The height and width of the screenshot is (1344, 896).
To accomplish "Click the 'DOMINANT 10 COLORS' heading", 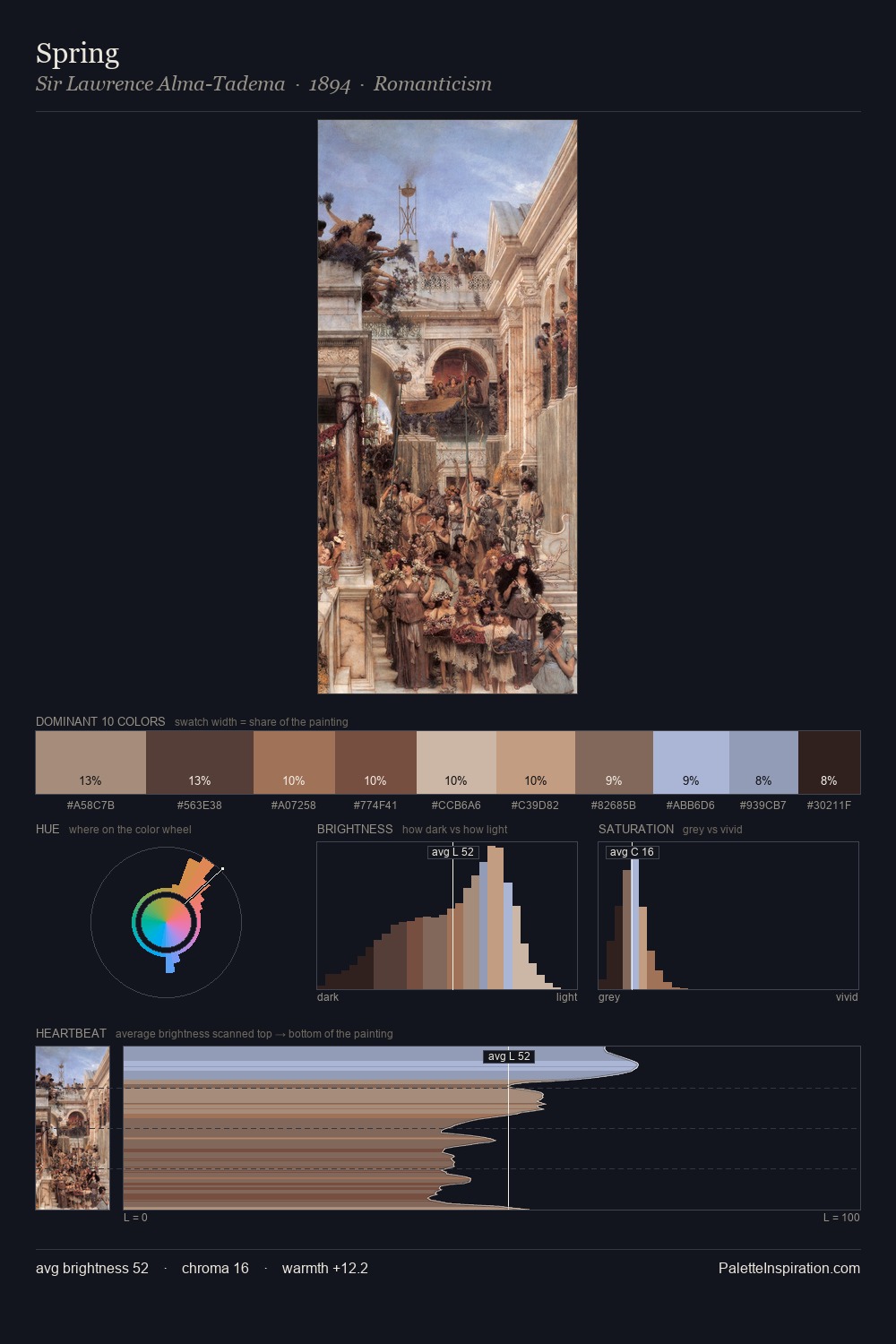I will (100, 721).
